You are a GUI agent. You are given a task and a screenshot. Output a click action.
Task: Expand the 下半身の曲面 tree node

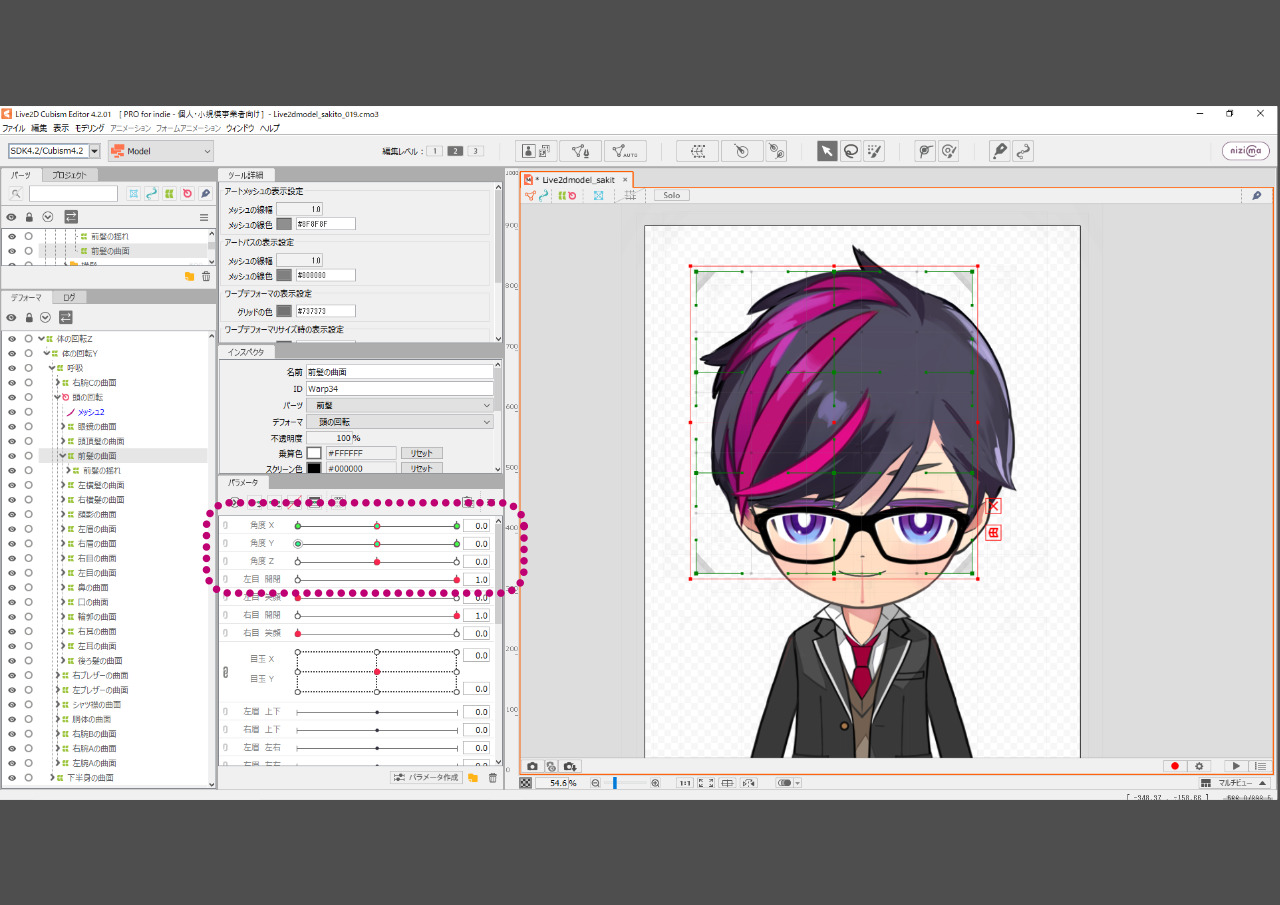coord(52,777)
